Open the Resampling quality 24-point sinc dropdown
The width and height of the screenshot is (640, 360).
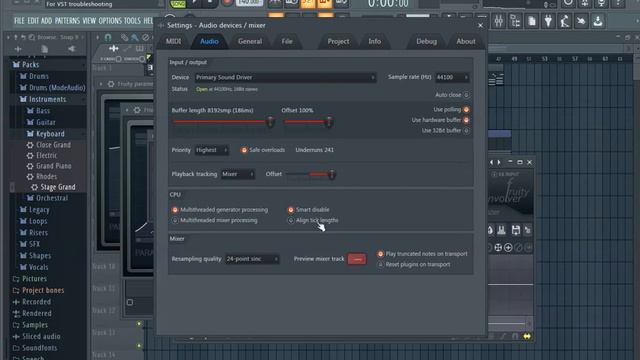[252, 259]
